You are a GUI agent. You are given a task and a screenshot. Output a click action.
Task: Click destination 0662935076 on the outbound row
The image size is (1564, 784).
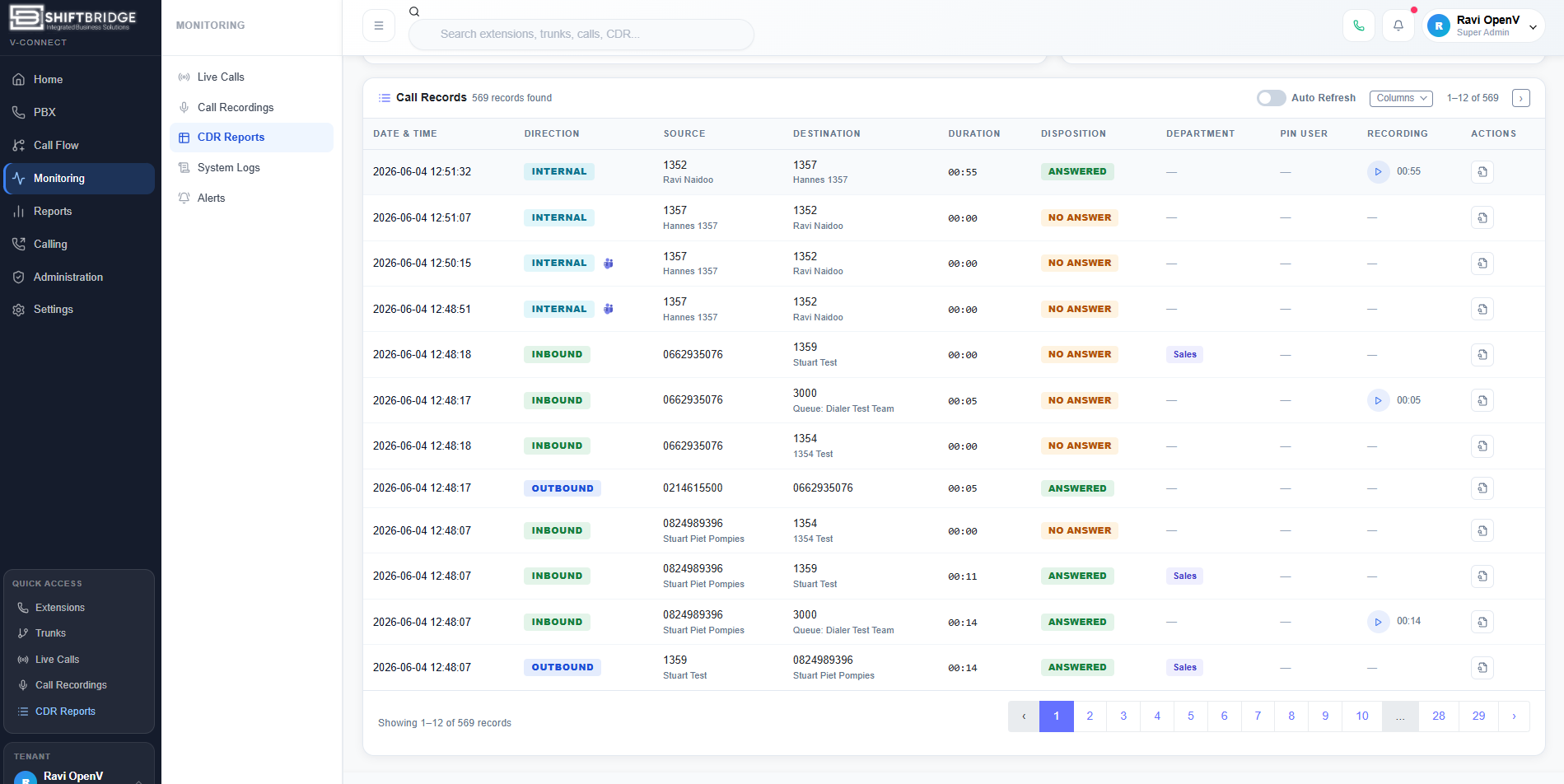tap(823, 488)
